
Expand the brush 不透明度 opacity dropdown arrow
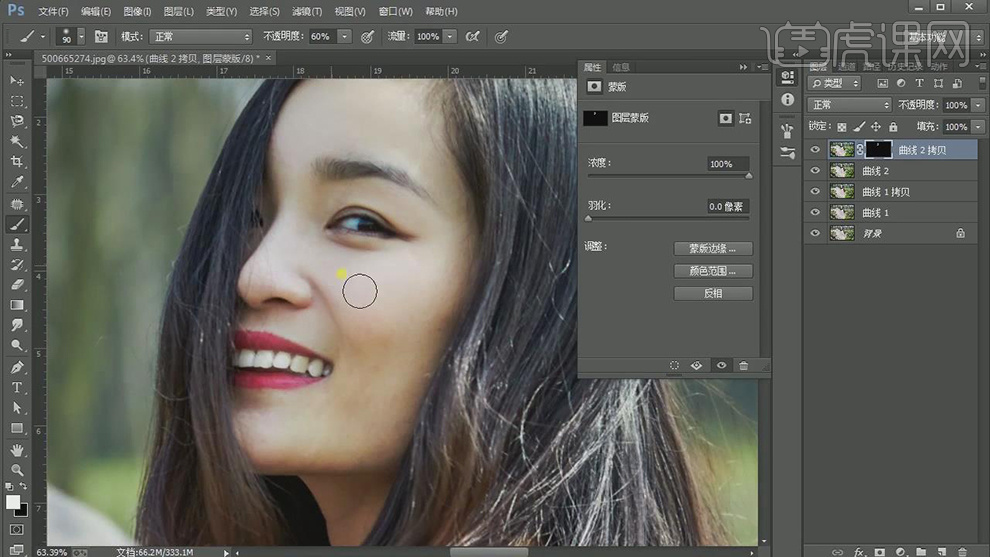coord(344,36)
